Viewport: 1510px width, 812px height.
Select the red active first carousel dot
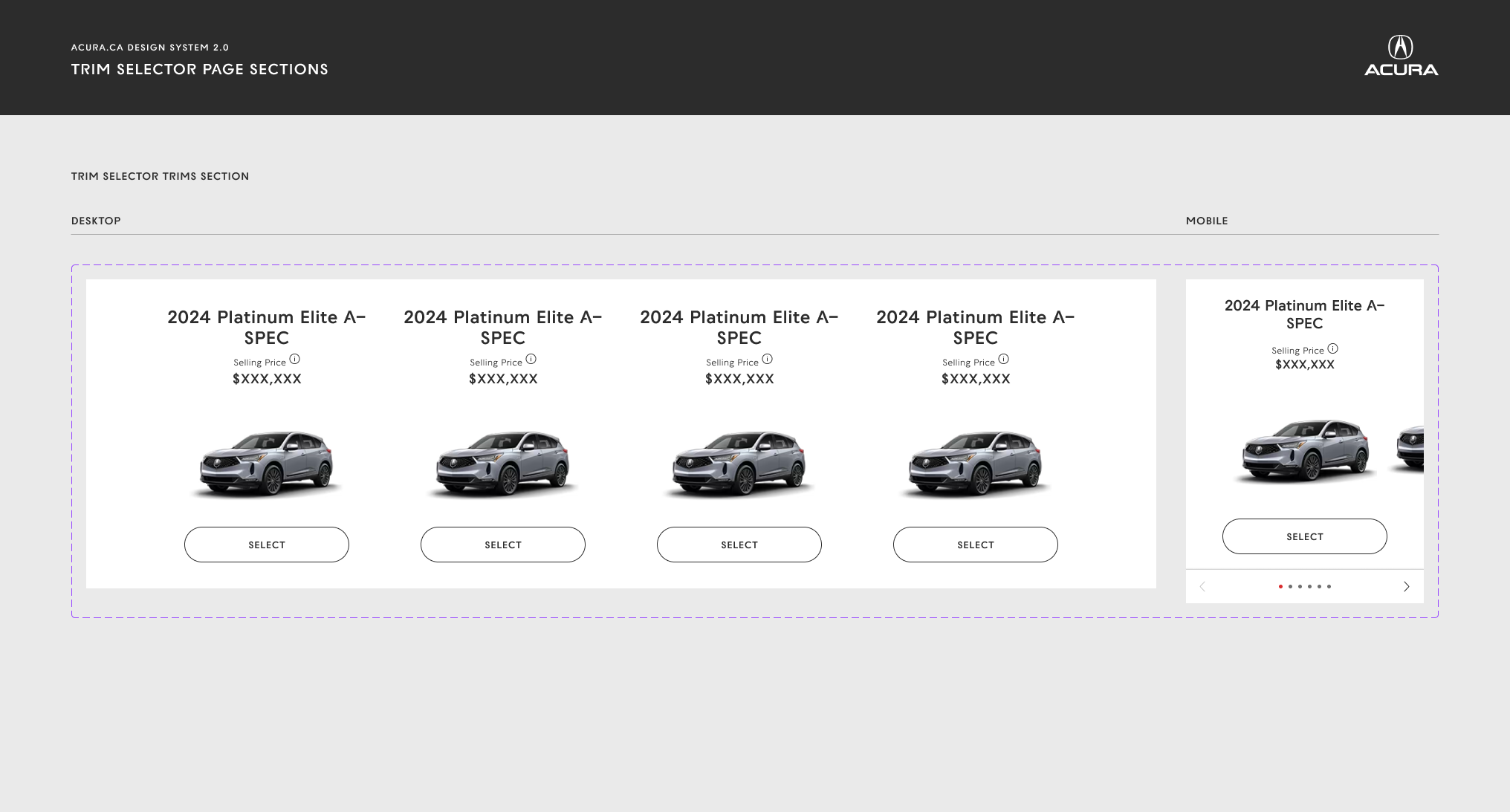(1280, 586)
